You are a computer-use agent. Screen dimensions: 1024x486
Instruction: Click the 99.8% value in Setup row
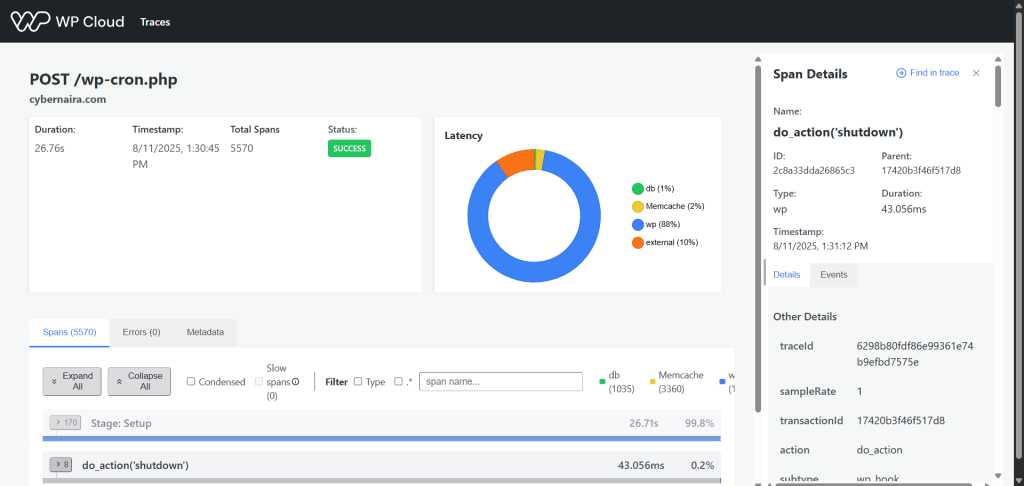(x=699, y=423)
